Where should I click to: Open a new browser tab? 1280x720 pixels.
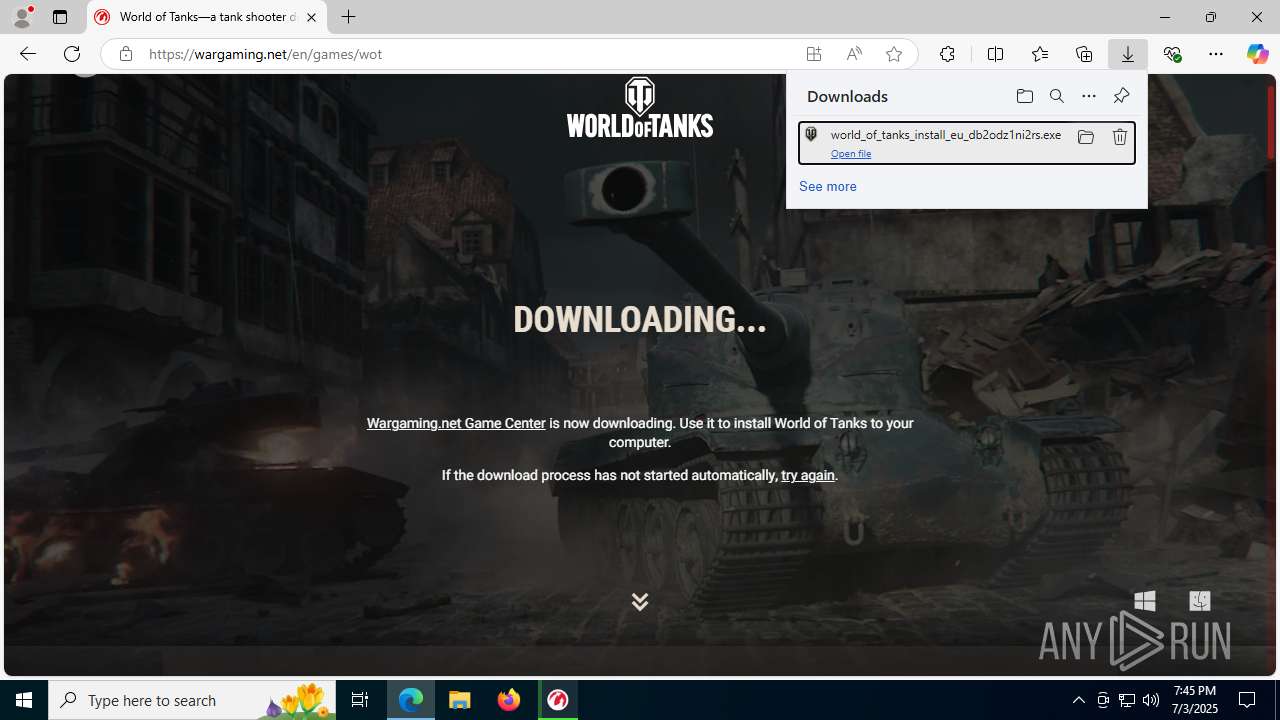[x=348, y=17]
